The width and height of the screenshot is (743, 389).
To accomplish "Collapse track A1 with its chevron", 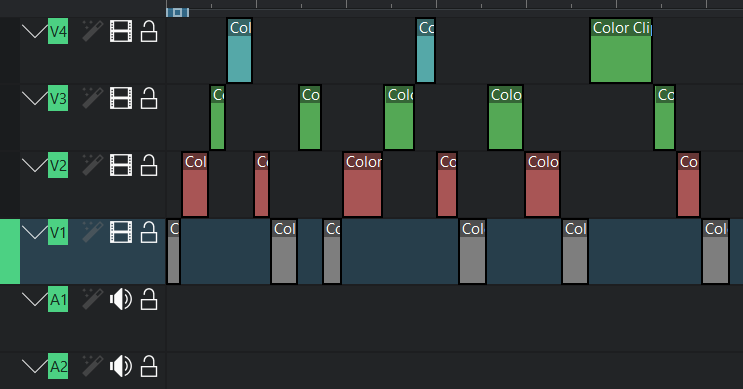I will (x=34, y=299).
